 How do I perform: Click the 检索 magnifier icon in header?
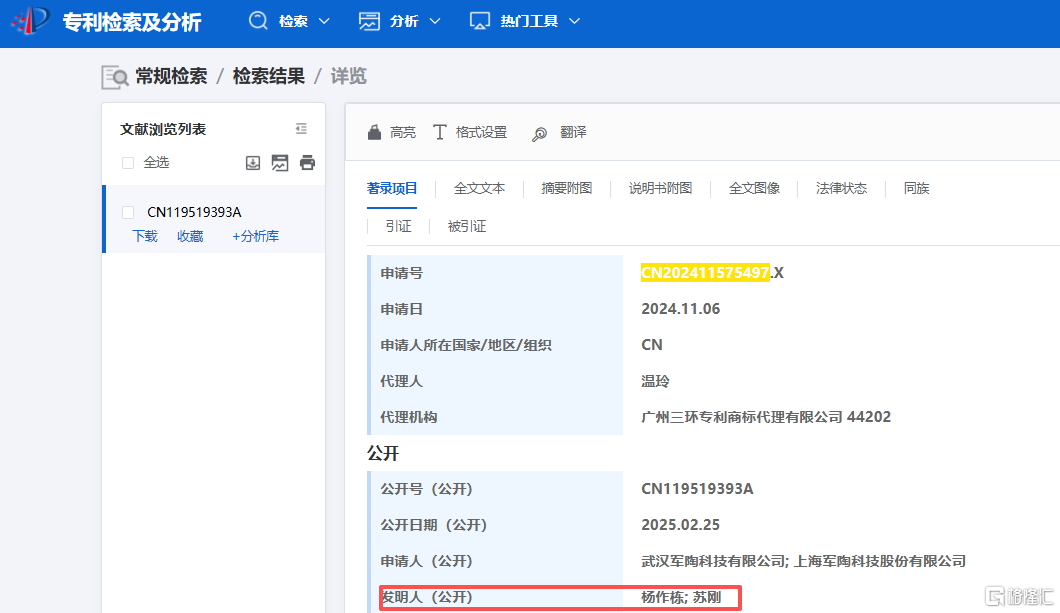[258, 21]
